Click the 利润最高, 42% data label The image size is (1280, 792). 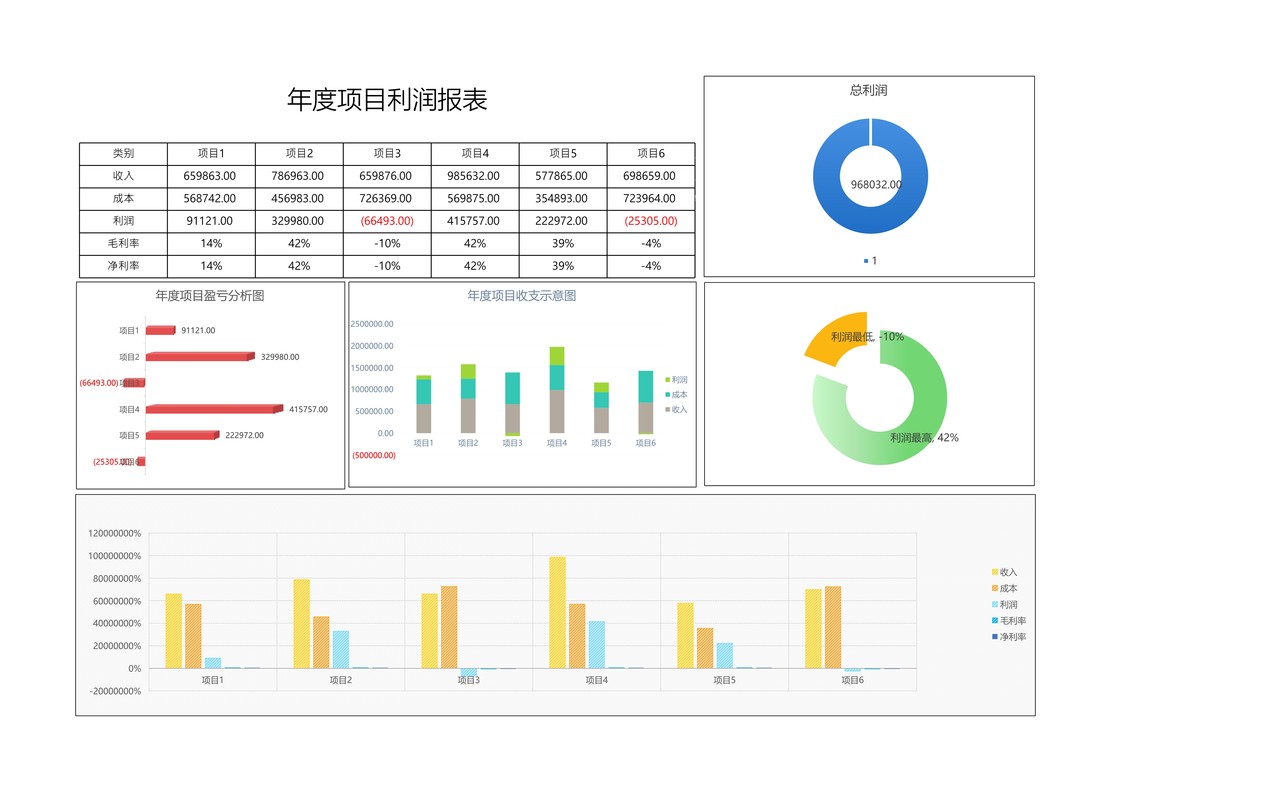[x=924, y=438]
